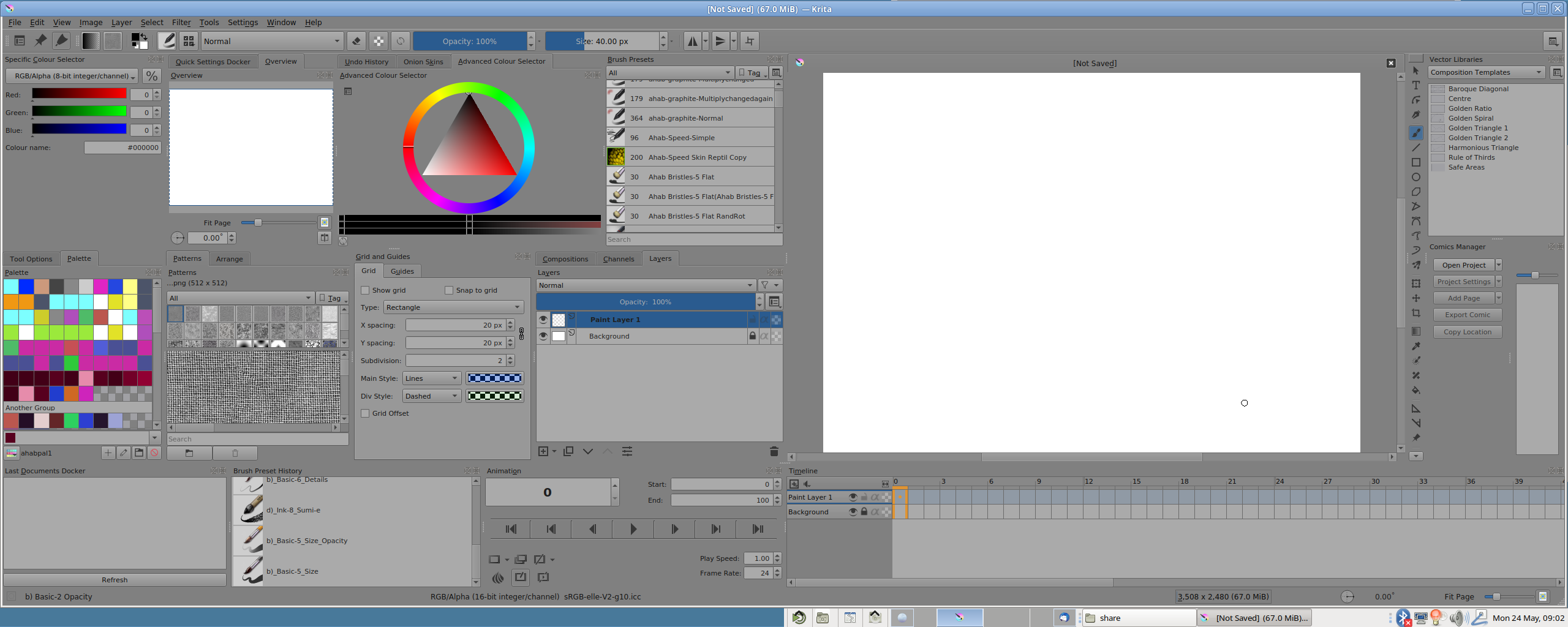
Task: Open the fill gradients button
Action: pos(90,41)
